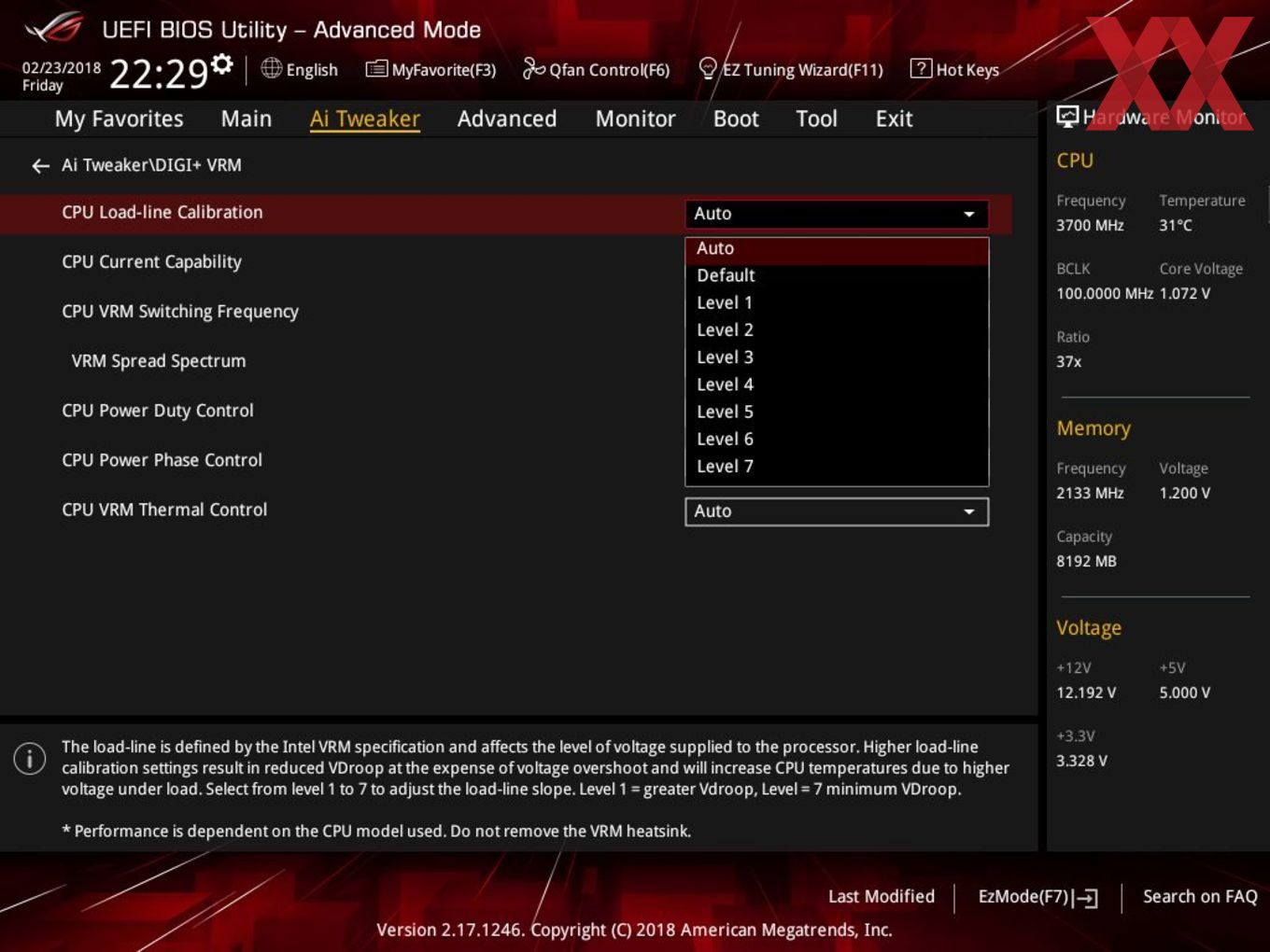Click the Core Voltage value 1.072 V

[1185, 293]
